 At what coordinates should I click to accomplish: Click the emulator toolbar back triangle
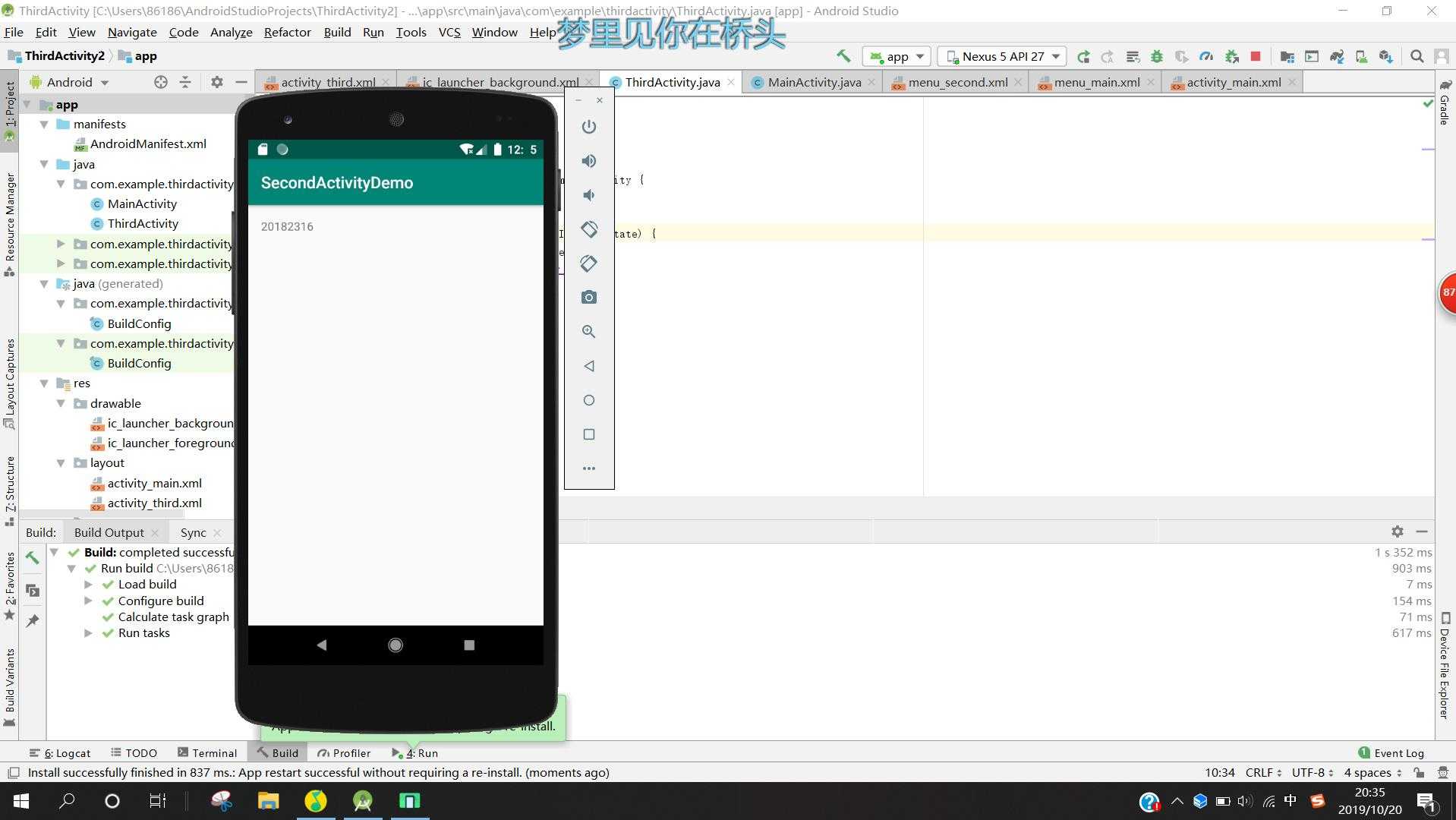pos(589,366)
